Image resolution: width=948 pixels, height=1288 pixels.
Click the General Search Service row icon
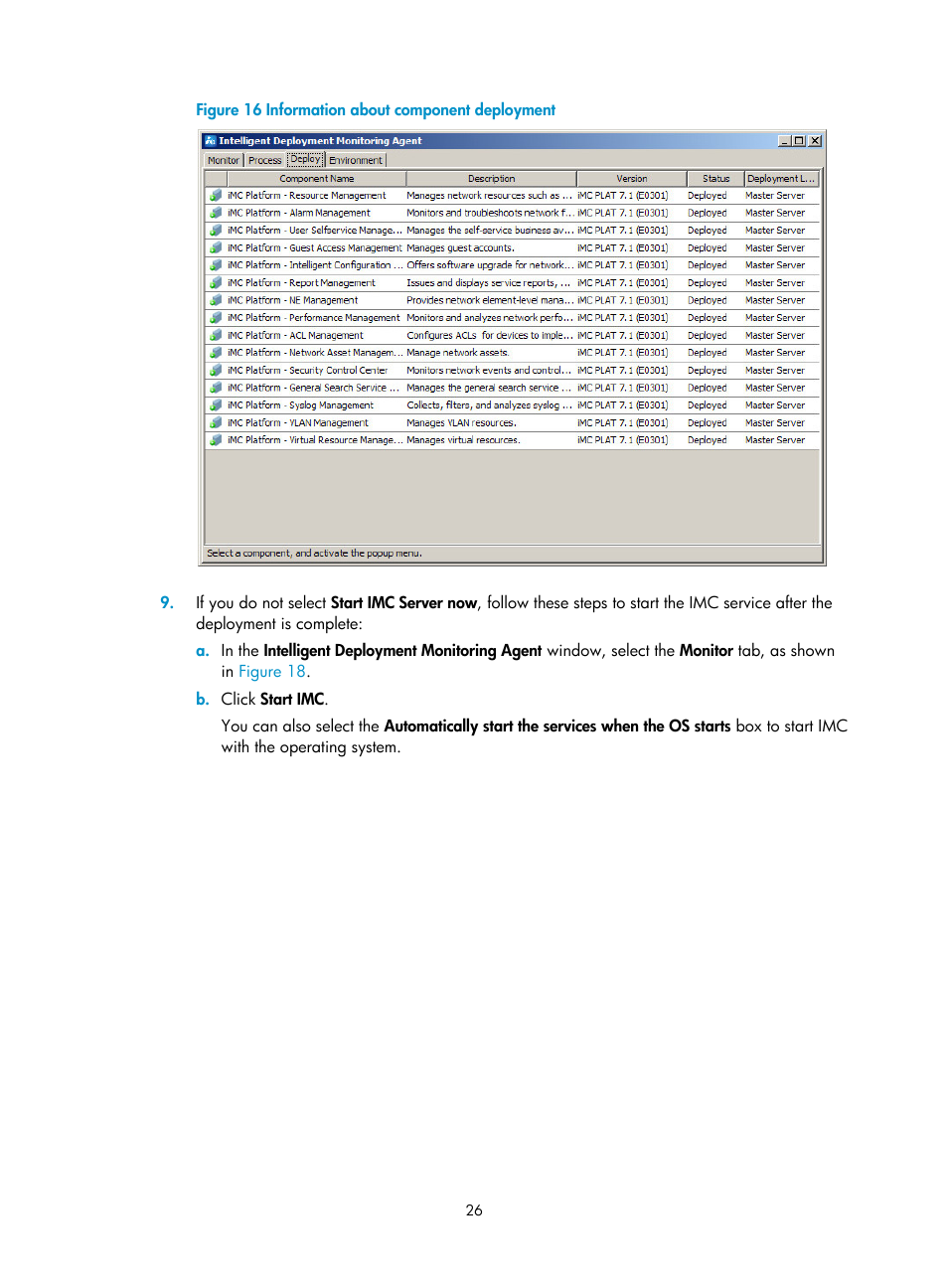tap(216, 389)
